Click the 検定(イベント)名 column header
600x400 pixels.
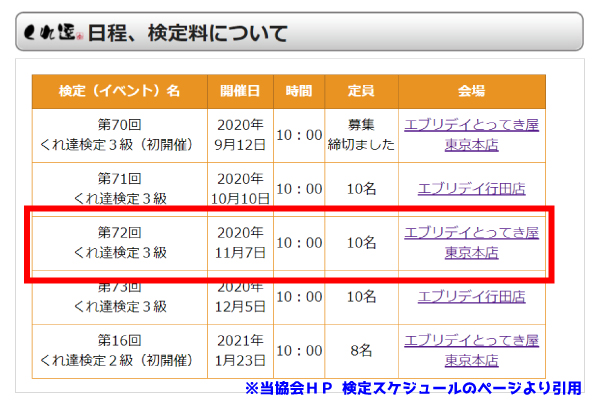point(119,91)
